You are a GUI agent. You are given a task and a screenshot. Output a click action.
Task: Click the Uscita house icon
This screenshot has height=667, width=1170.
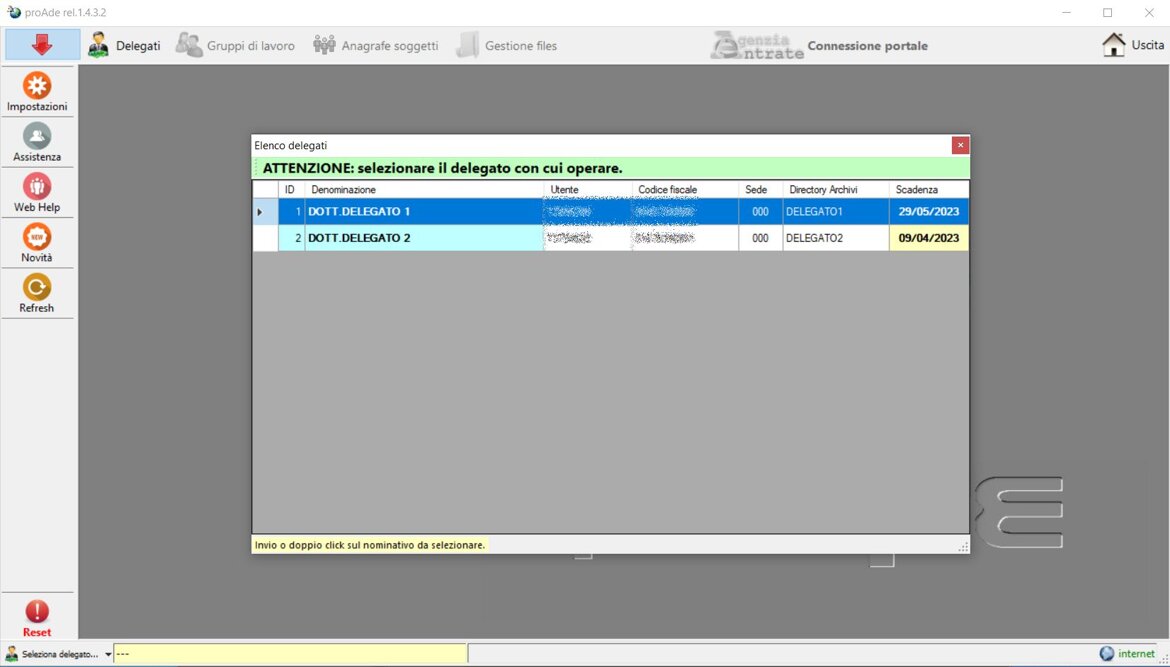click(1114, 45)
